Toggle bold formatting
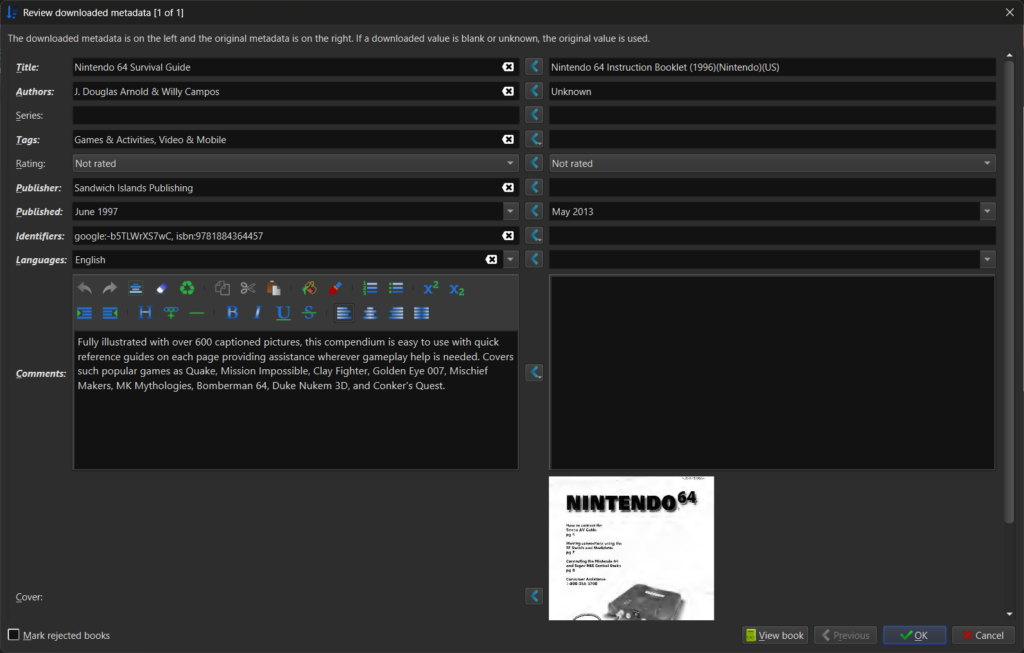 (x=232, y=313)
